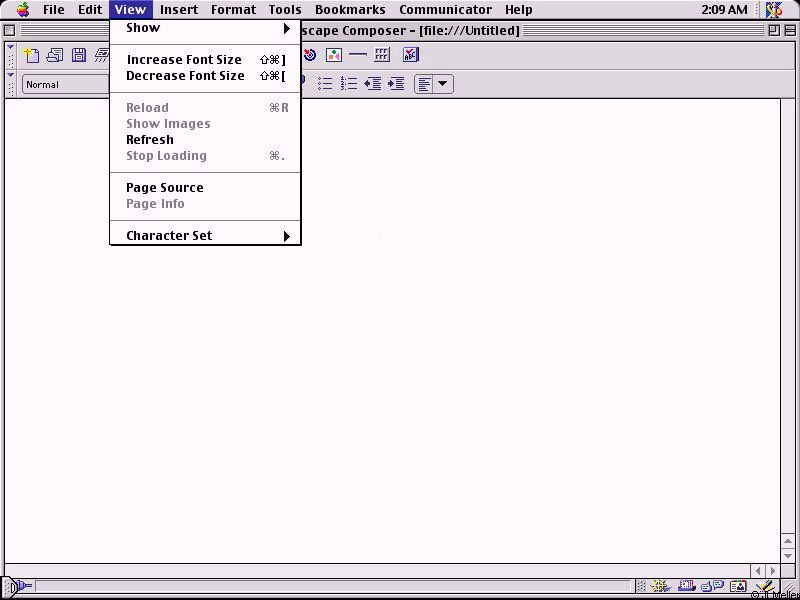Open the Format menu
The height and width of the screenshot is (600, 800).
coord(233,10)
